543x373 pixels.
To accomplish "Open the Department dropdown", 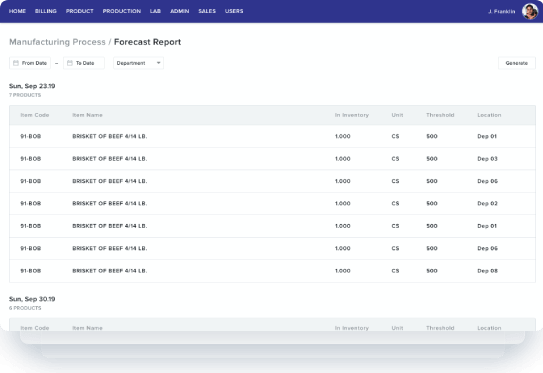I will [138, 63].
